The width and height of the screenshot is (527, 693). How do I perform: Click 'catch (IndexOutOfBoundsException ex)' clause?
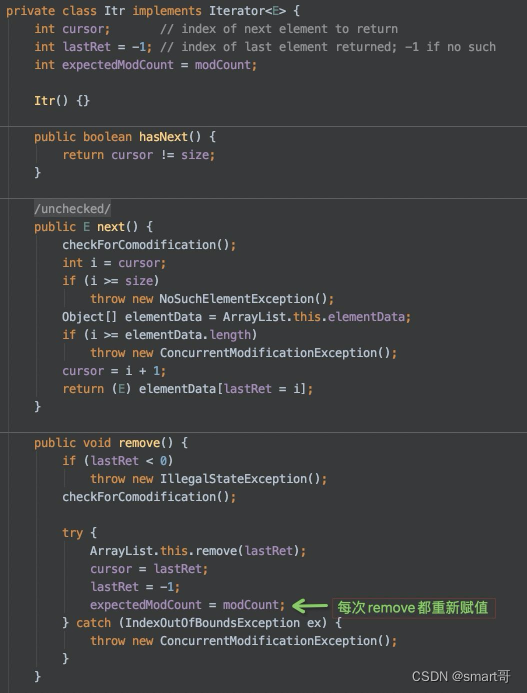coord(202,624)
